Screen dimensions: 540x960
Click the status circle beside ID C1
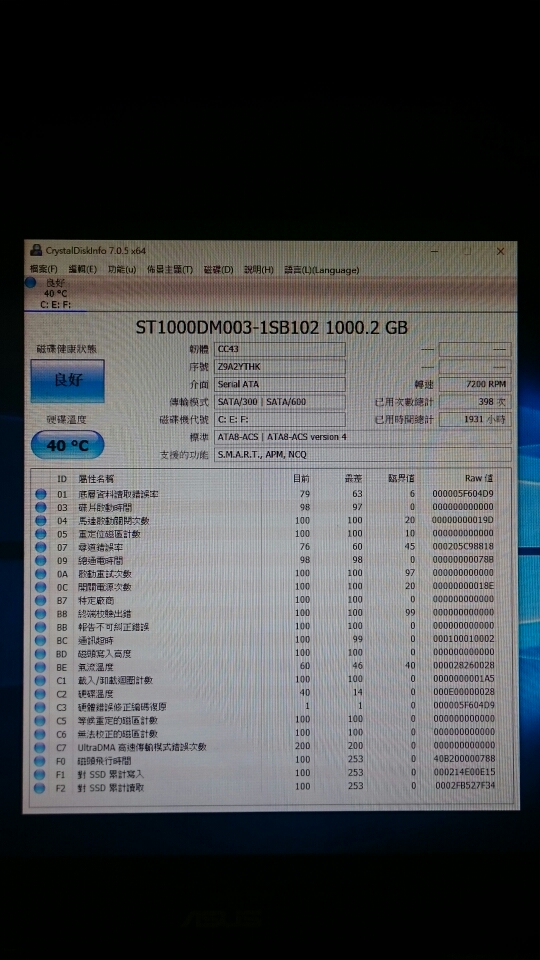coord(41,680)
